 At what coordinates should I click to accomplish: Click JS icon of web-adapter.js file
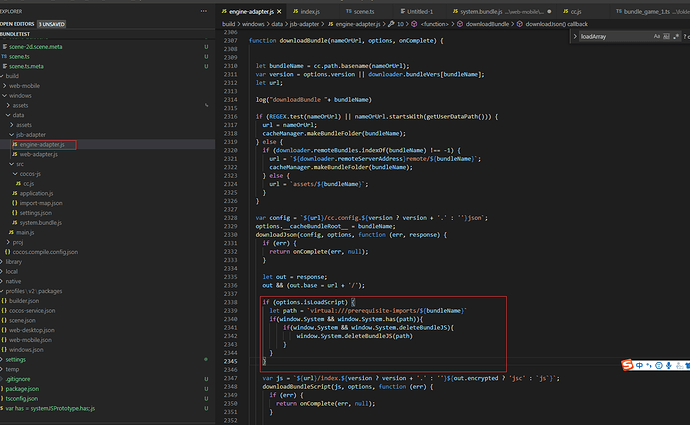coord(14,154)
